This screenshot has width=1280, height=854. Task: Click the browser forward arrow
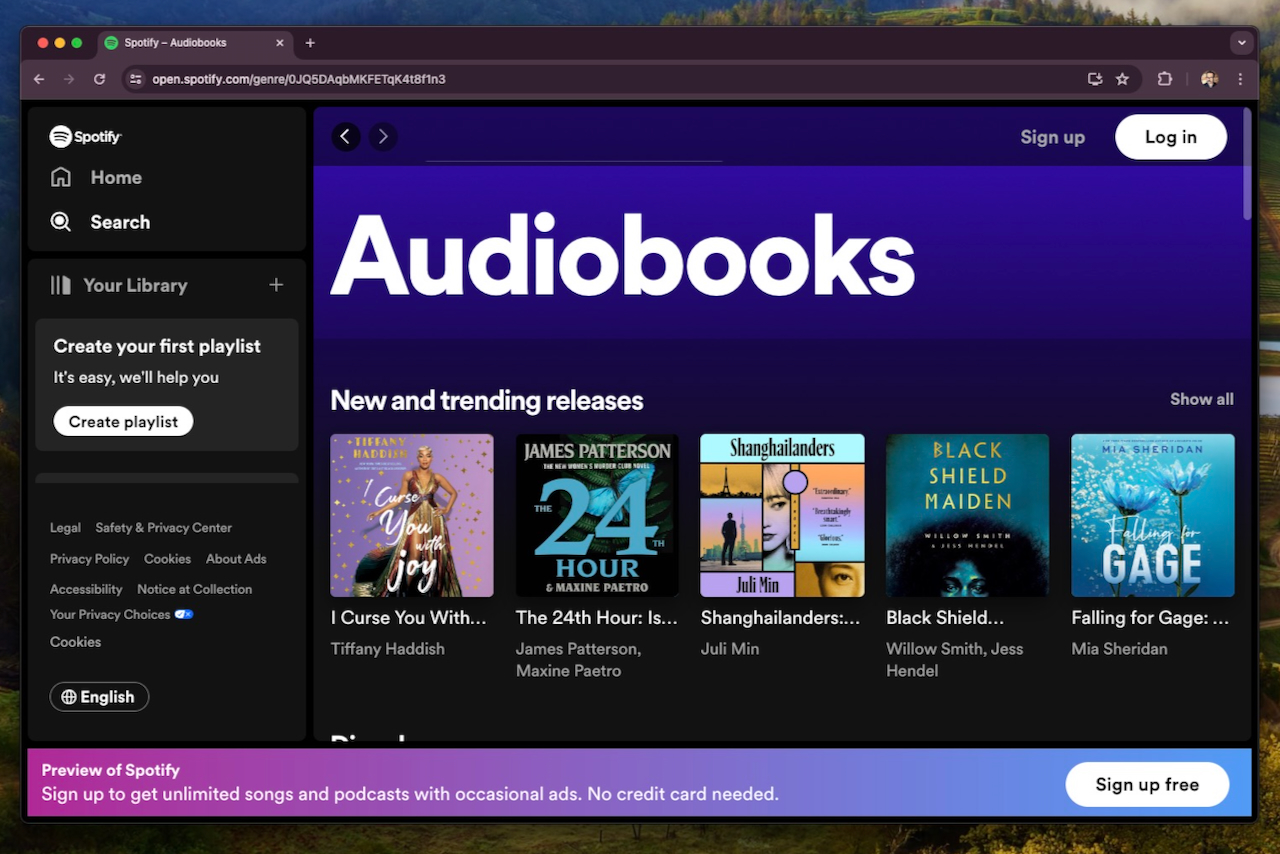[69, 79]
